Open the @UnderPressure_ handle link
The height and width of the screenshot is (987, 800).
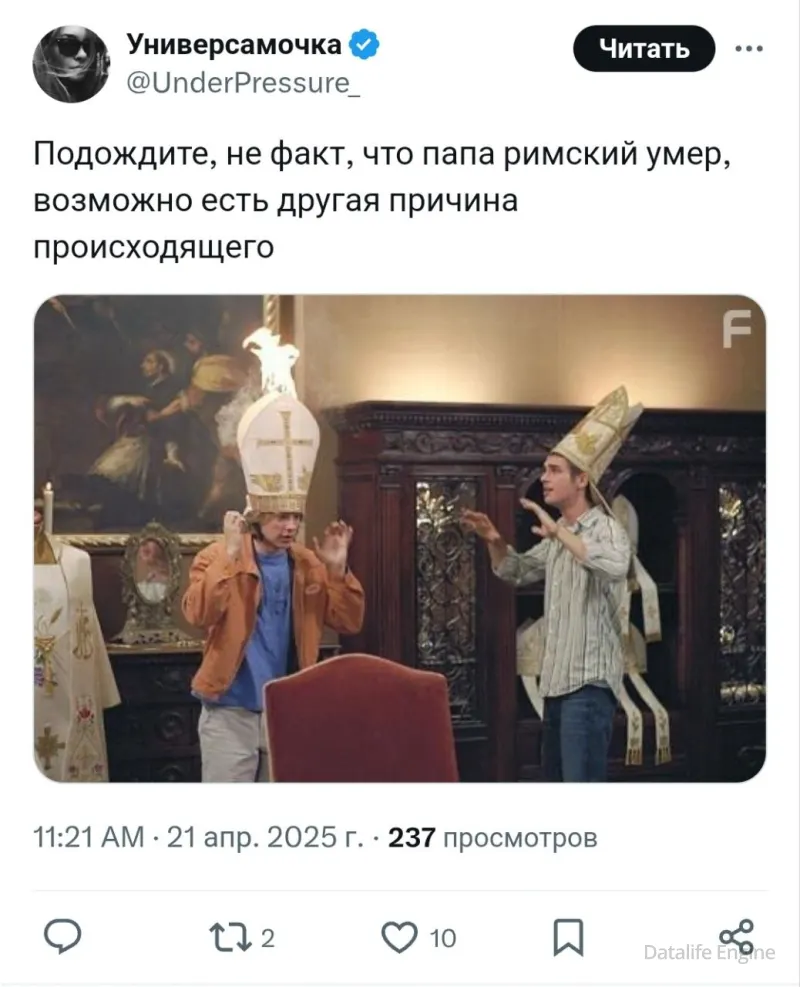(x=244, y=82)
